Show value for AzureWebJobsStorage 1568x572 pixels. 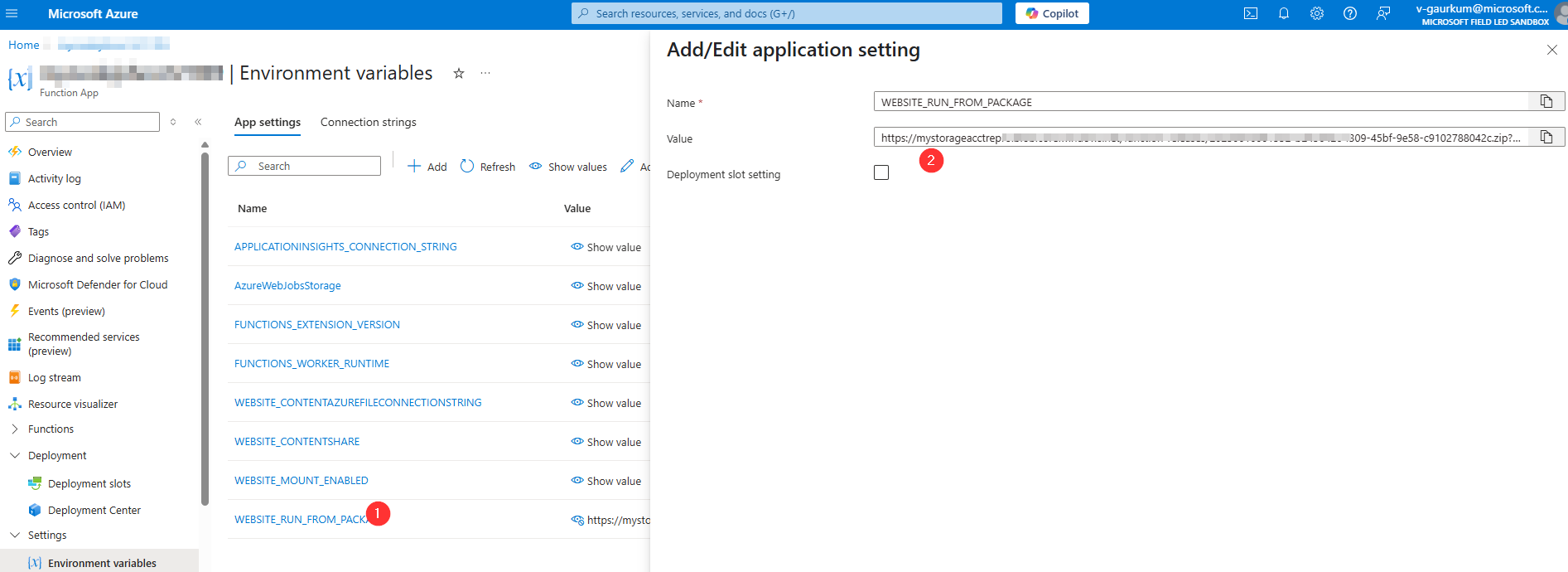coord(606,286)
